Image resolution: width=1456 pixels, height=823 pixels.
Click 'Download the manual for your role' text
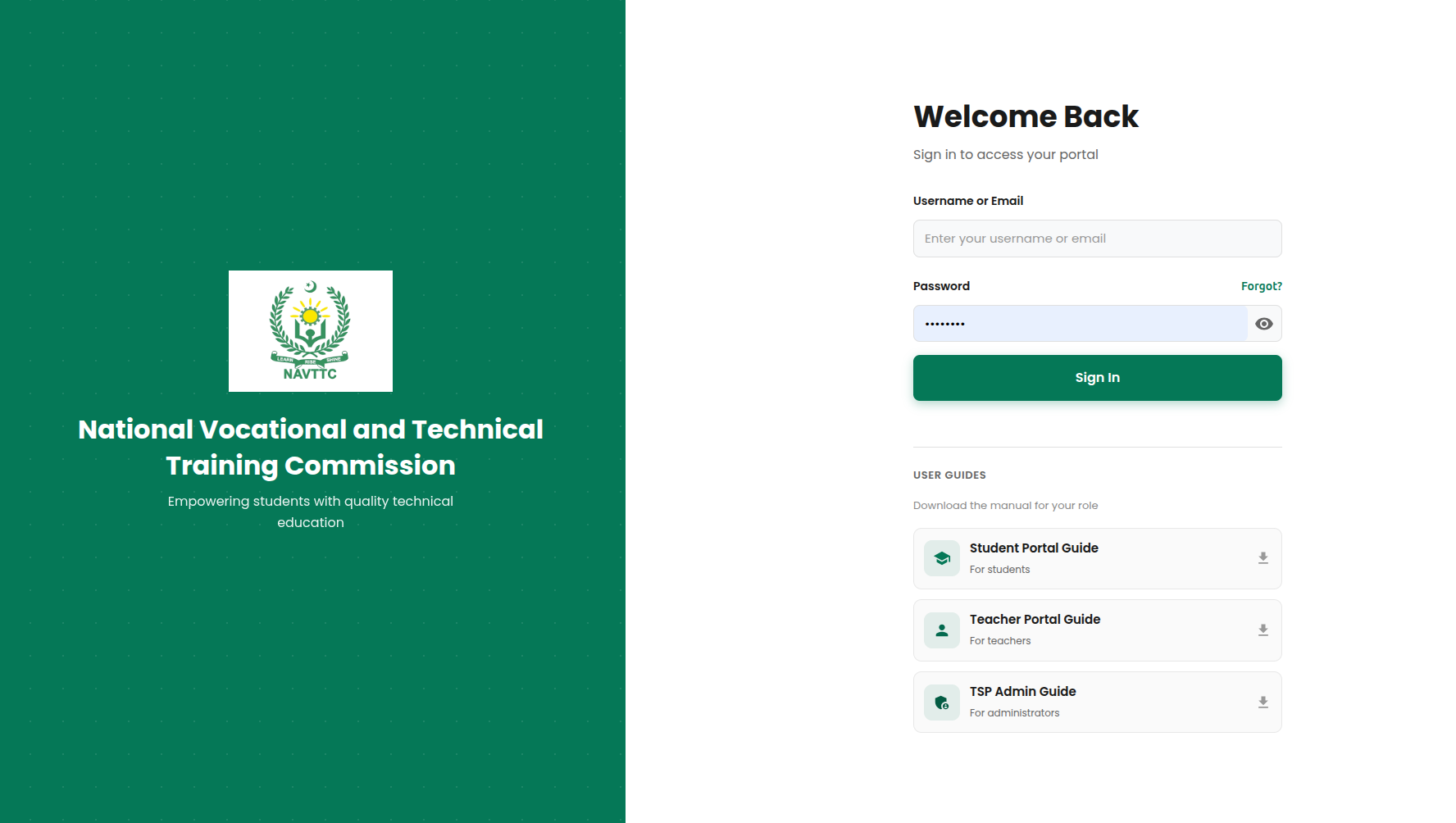[x=1006, y=505]
